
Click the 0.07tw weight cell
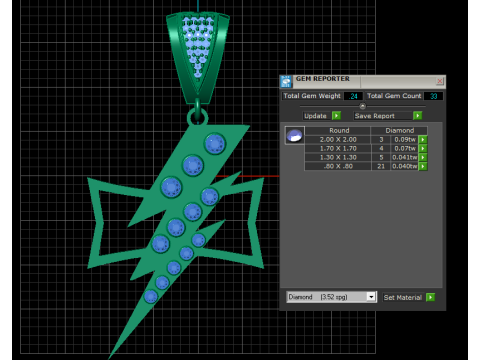tap(405, 148)
